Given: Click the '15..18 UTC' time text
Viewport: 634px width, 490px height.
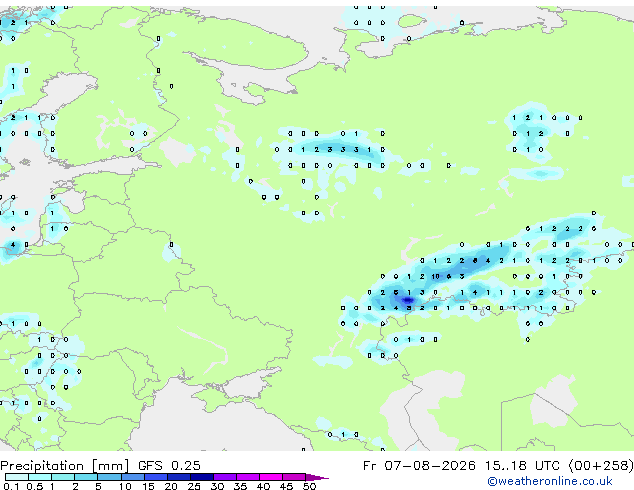Looking at the screenshot, I should coord(523,466).
